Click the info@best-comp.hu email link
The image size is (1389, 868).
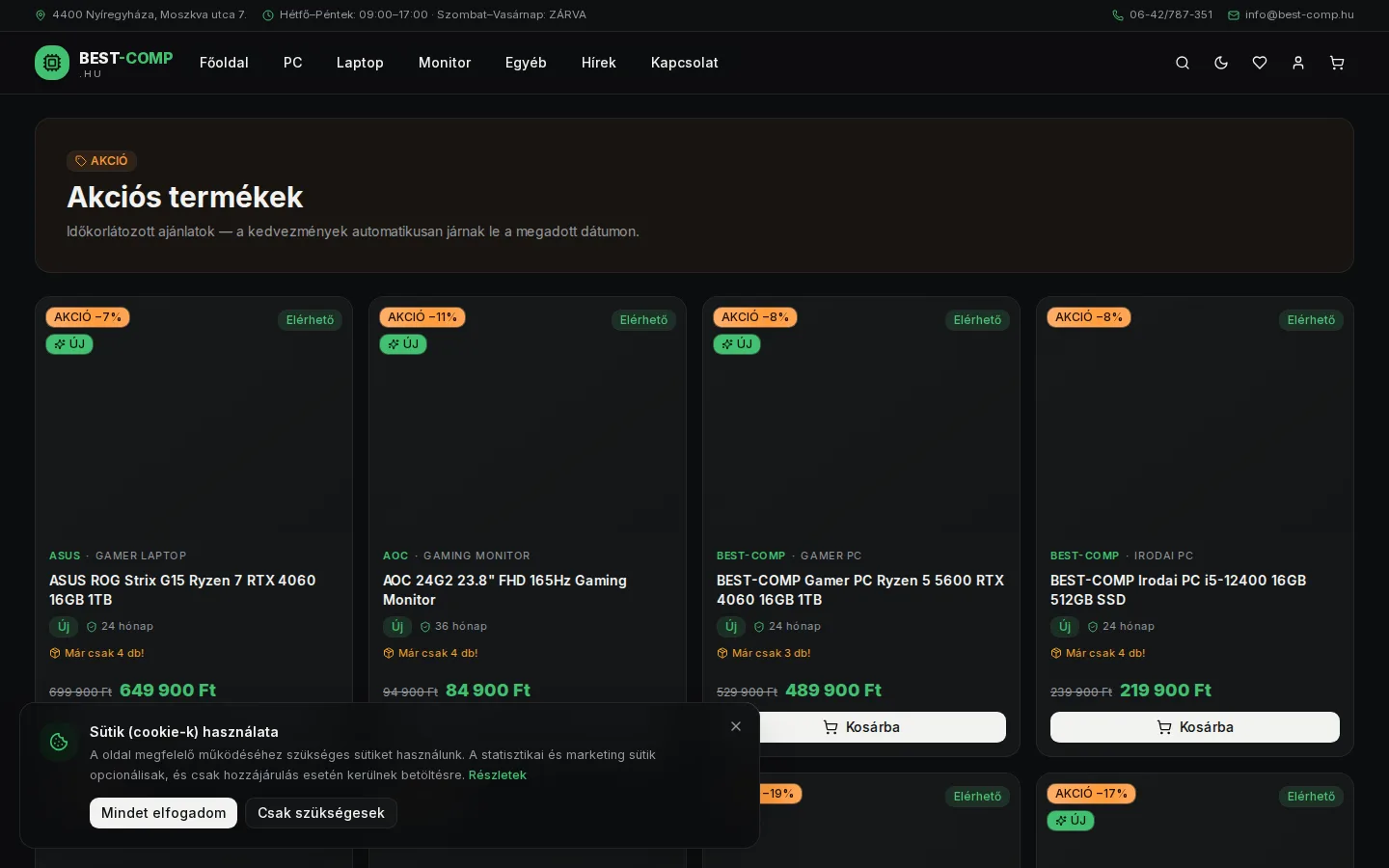click(1291, 14)
